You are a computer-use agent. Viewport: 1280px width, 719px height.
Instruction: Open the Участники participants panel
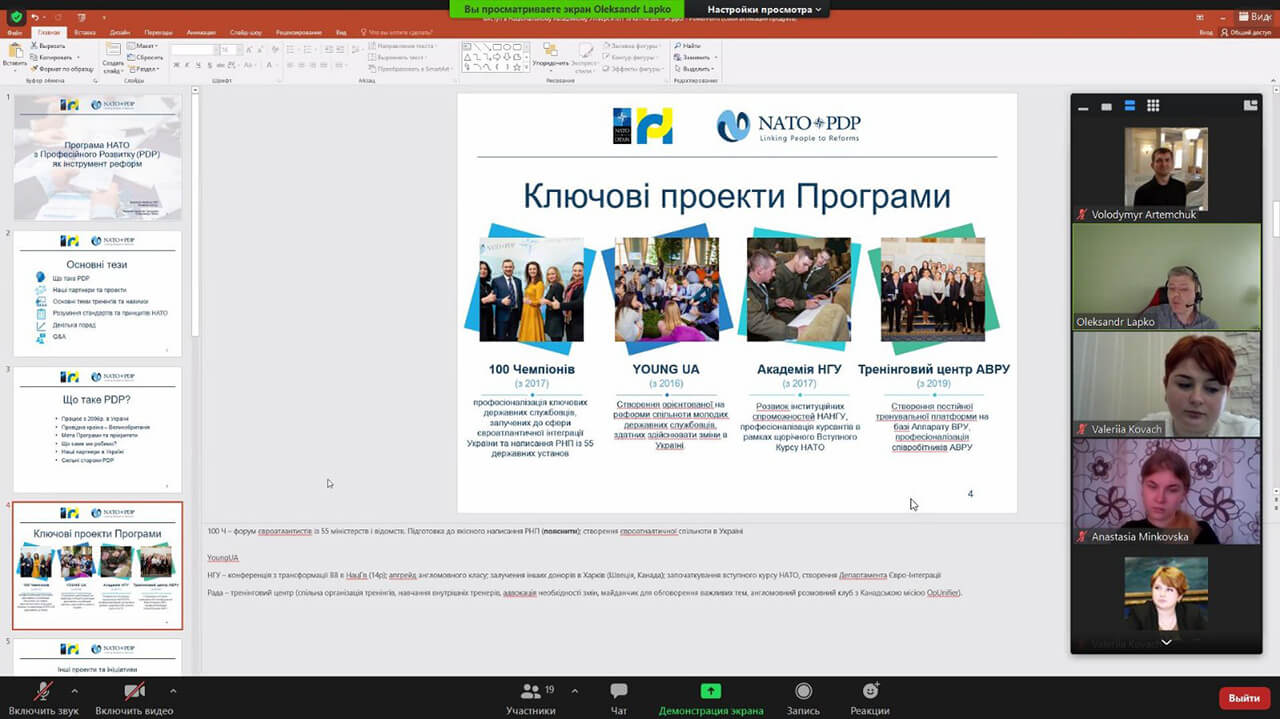531,697
